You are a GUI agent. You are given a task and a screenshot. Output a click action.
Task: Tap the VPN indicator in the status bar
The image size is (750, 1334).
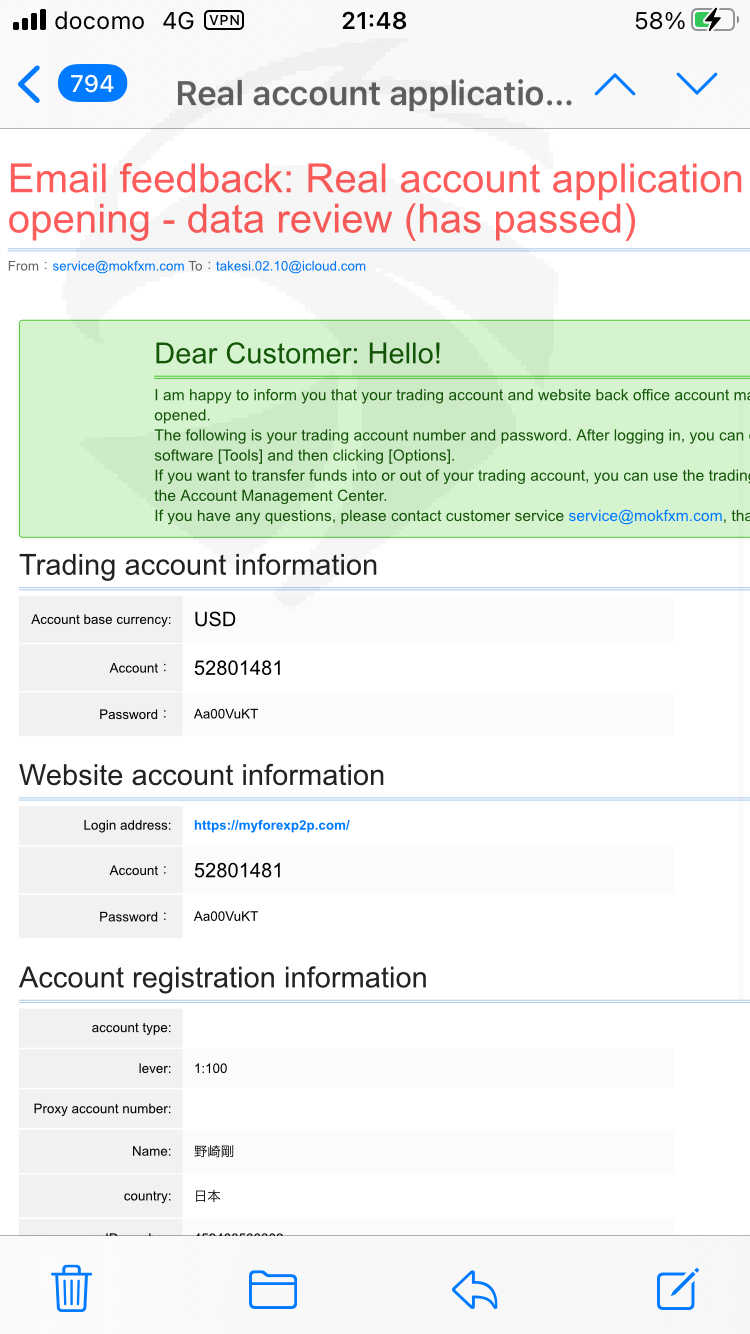coord(223,20)
